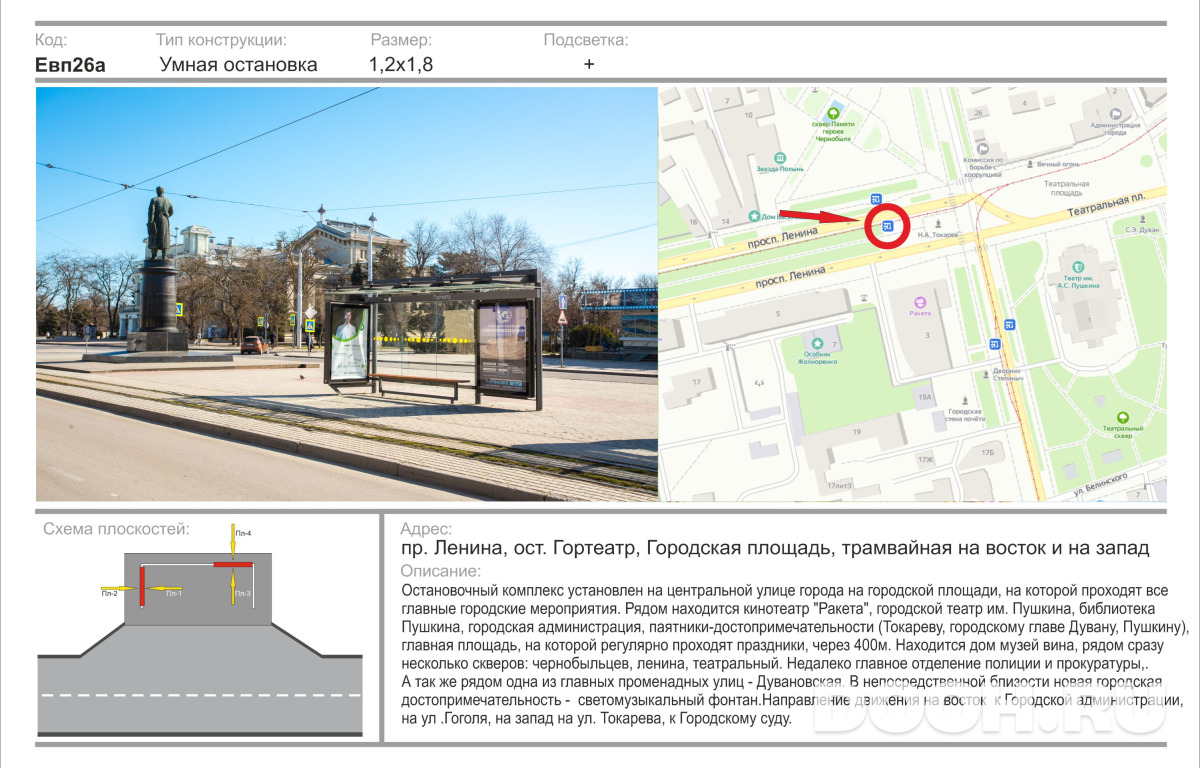
Task: Click the Код: label
Action: (x=51, y=40)
